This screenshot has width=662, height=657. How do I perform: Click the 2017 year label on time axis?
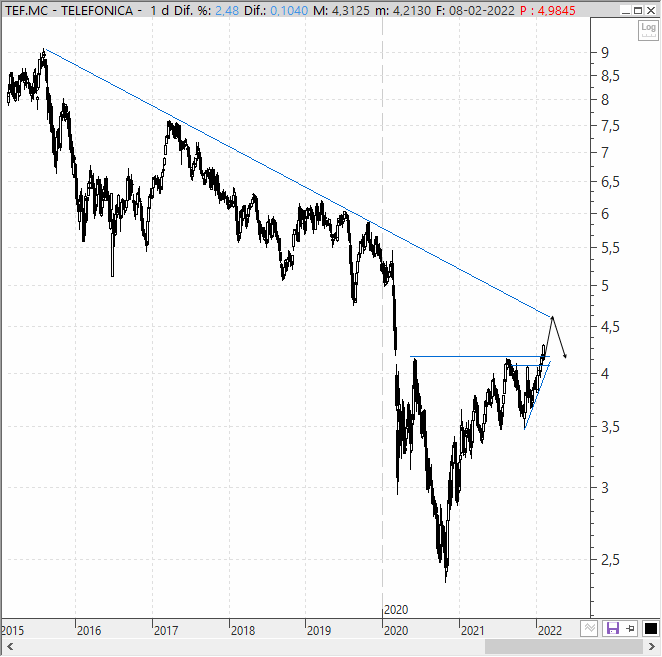point(166,630)
